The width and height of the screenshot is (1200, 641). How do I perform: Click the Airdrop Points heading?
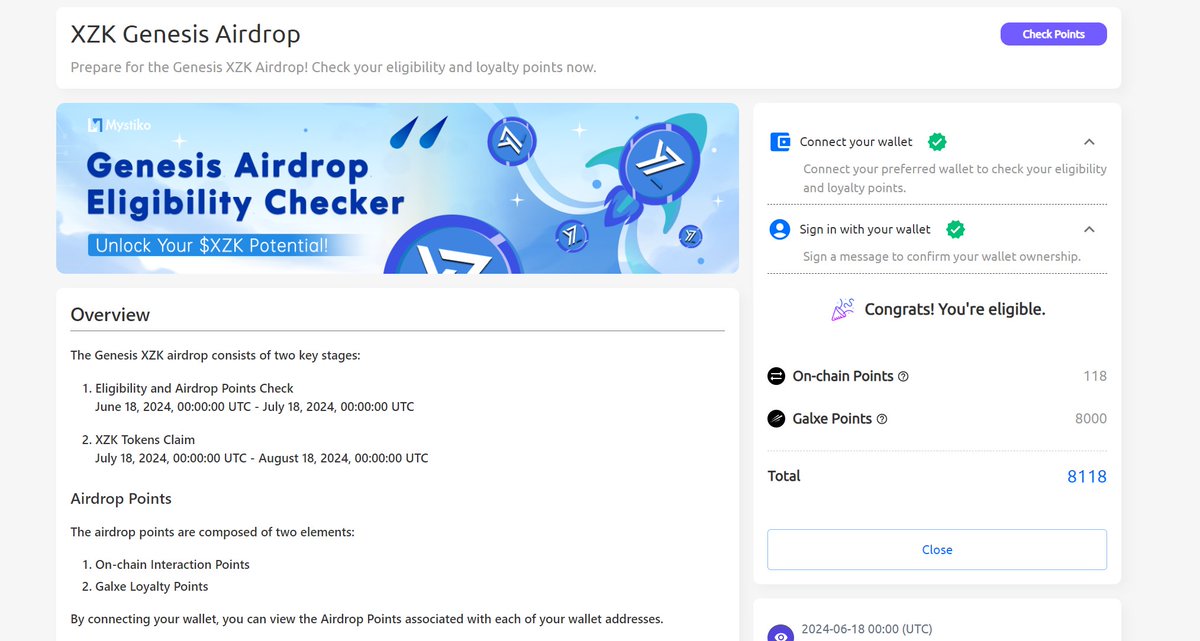pyautogui.click(x=121, y=498)
